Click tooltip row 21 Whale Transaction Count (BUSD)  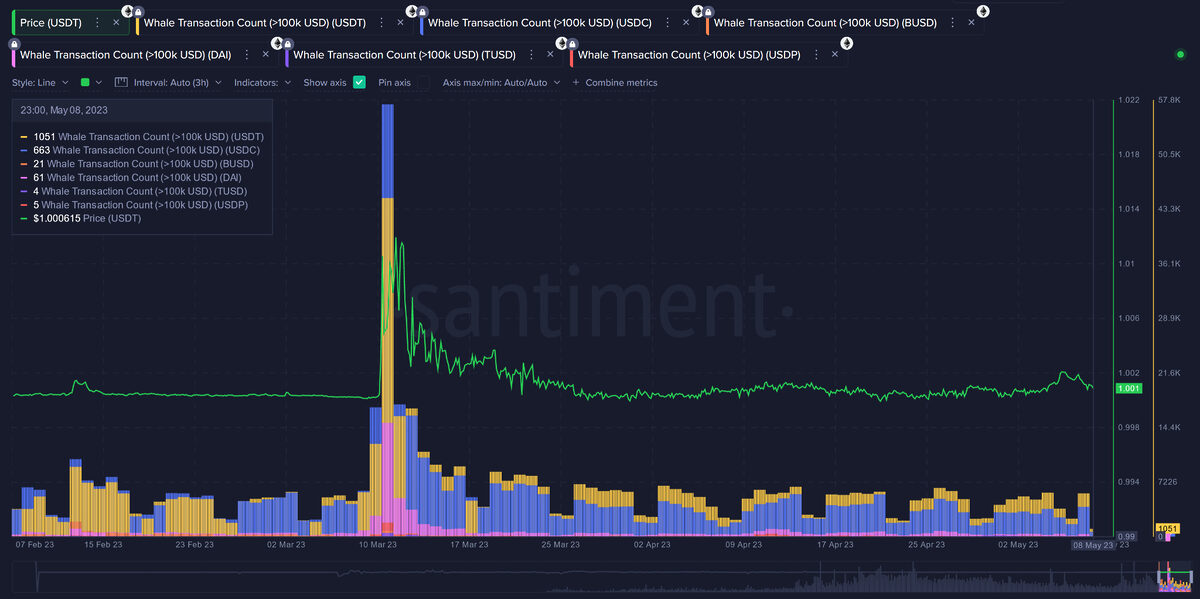pos(136,163)
